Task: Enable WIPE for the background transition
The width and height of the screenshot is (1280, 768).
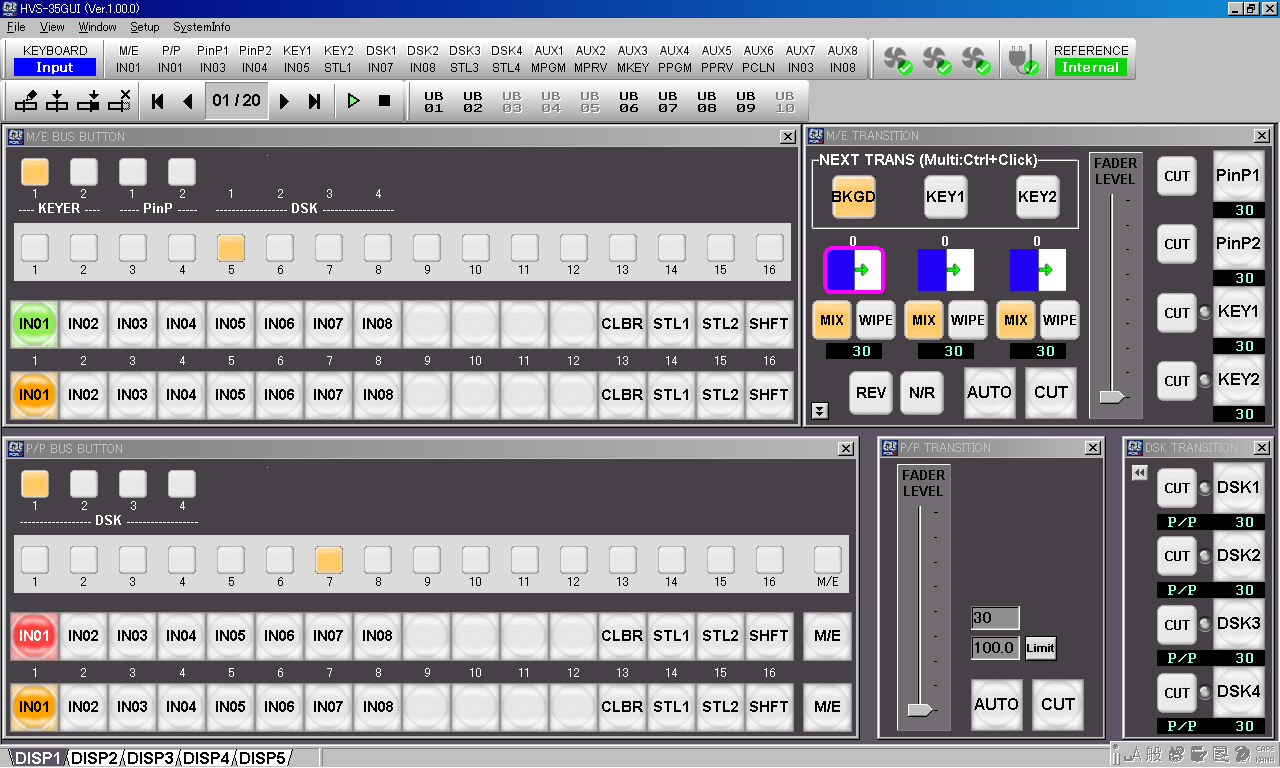Action: tap(876, 321)
